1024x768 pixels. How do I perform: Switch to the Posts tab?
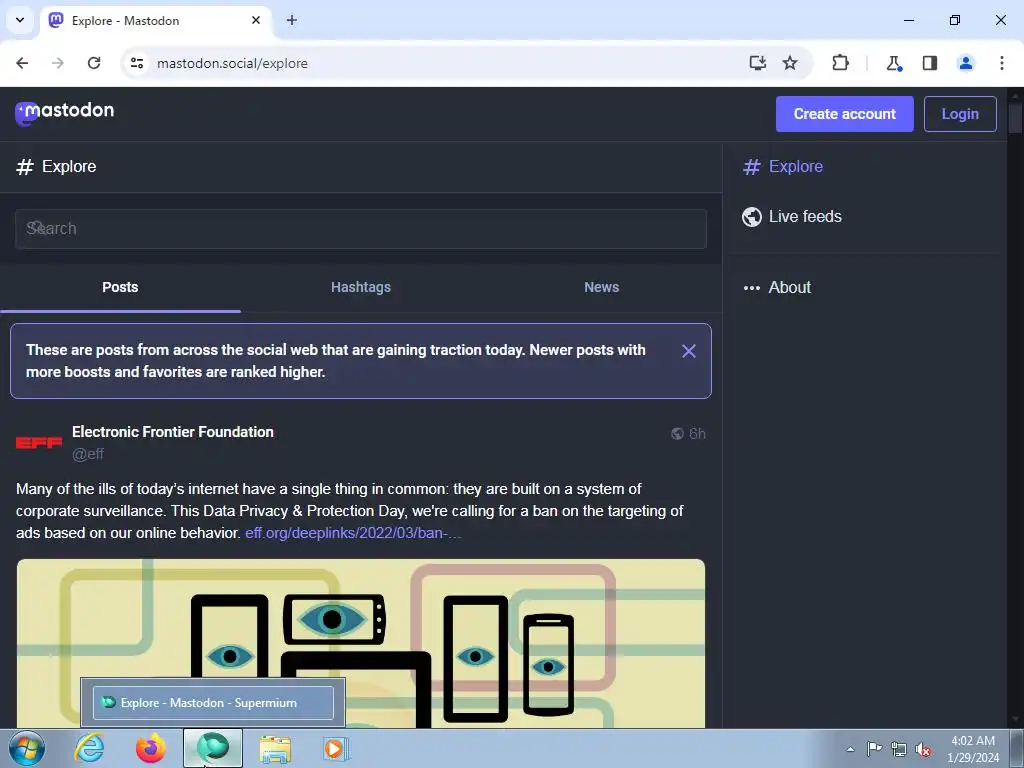click(120, 287)
